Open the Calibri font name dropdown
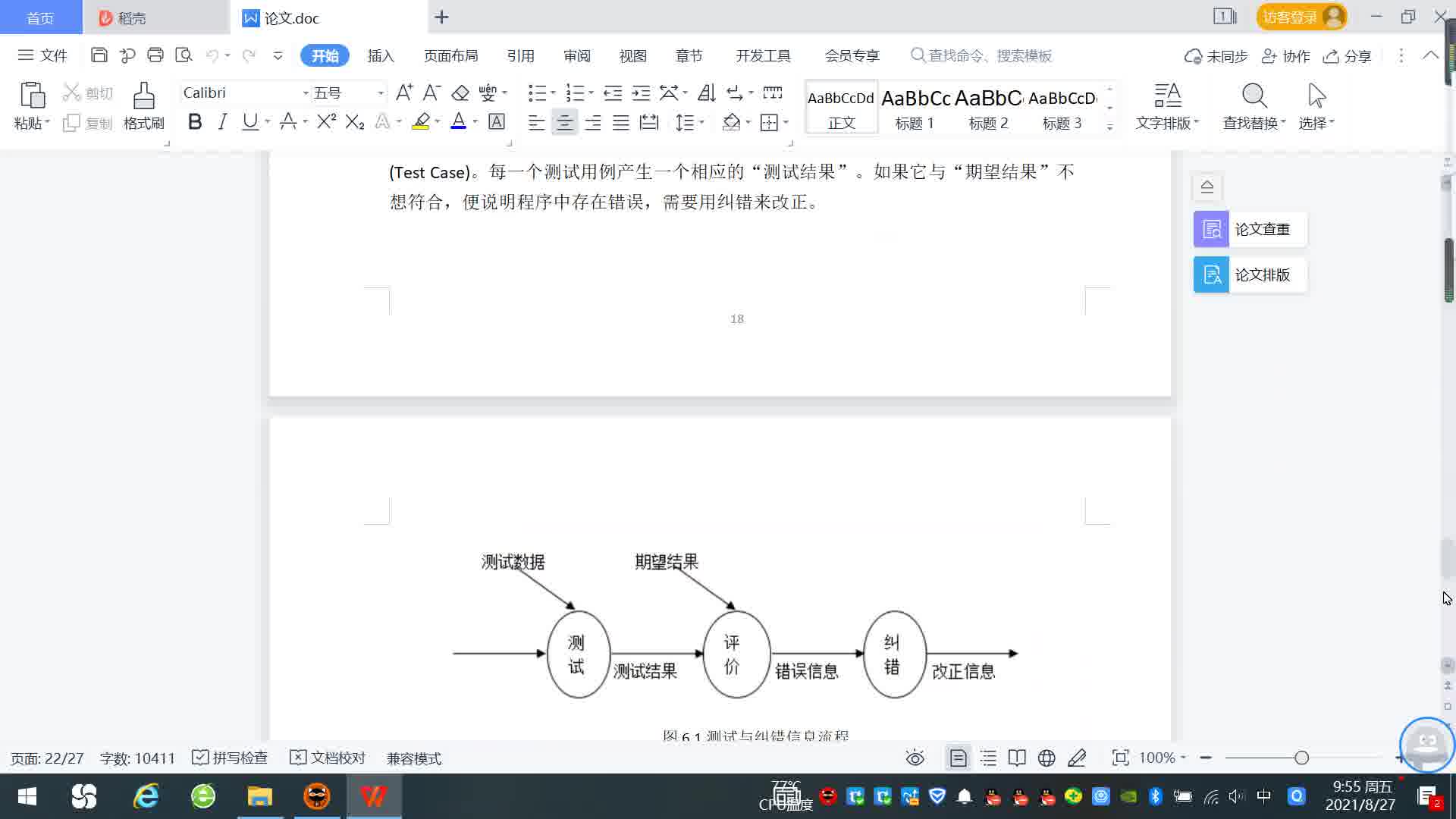 306,93
